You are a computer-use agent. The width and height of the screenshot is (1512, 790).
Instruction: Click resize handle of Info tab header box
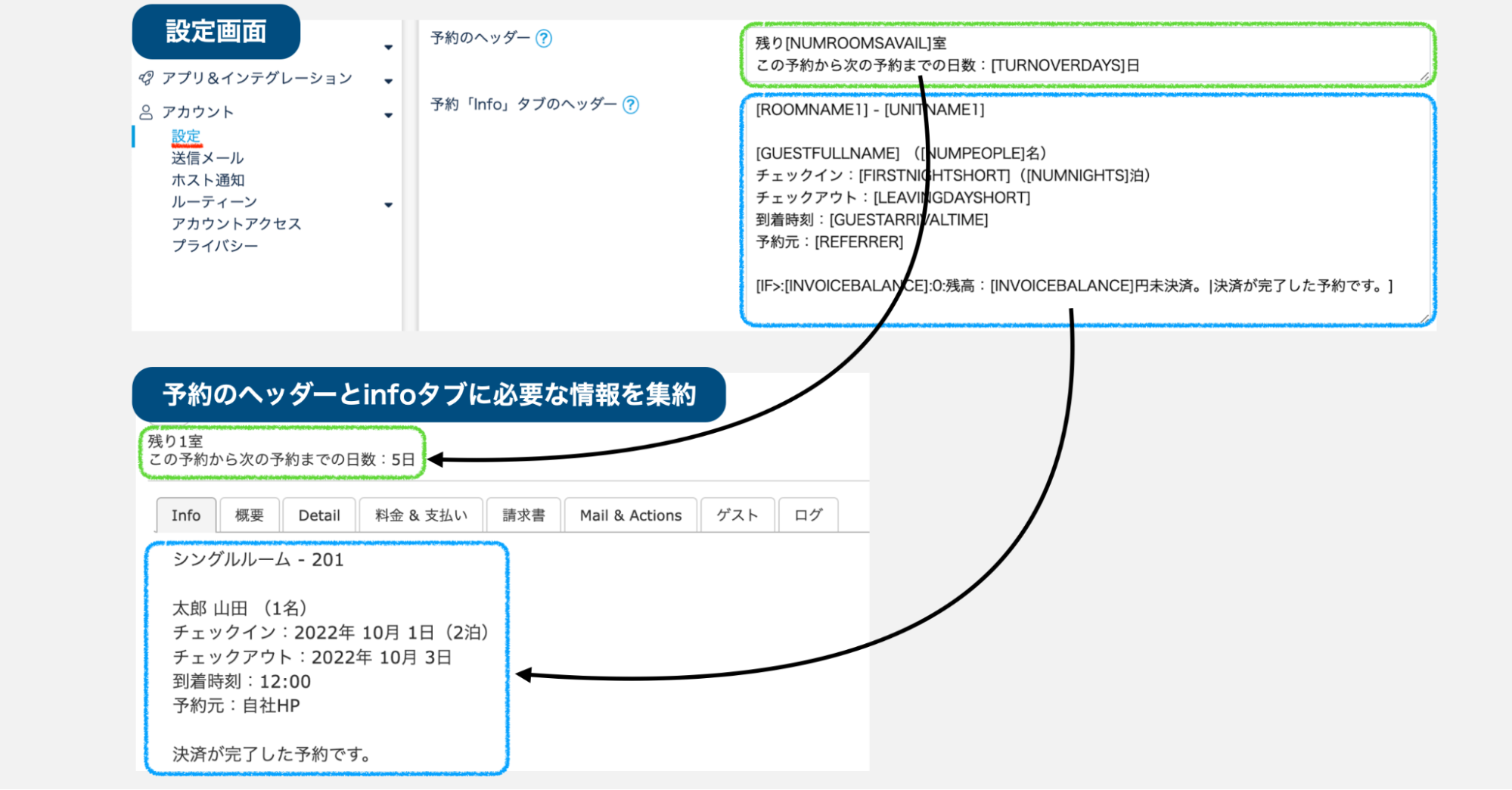click(x=1424, y=319)
